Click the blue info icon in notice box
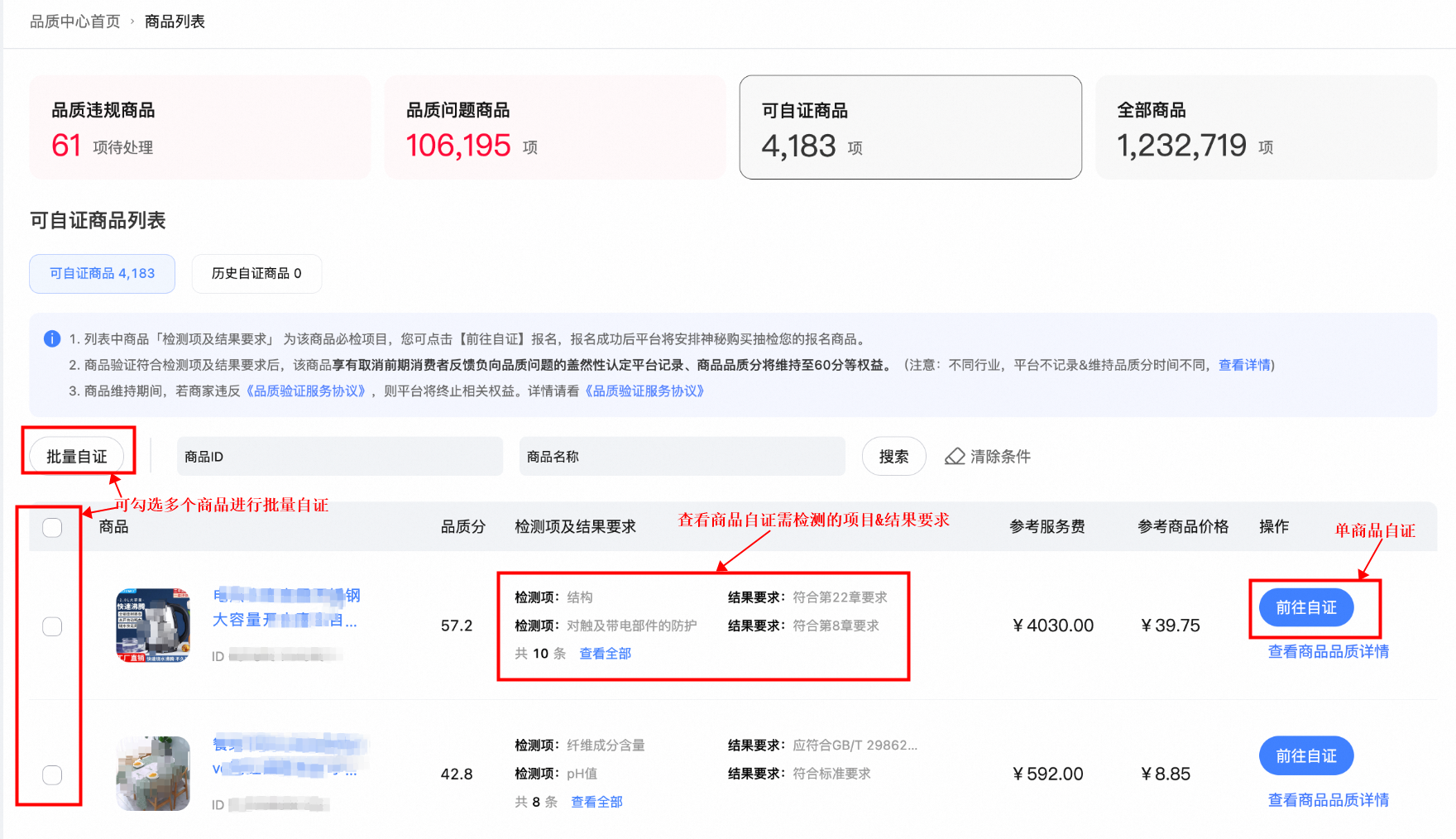This screenshot has width=1456, height=839. [52, 338]
